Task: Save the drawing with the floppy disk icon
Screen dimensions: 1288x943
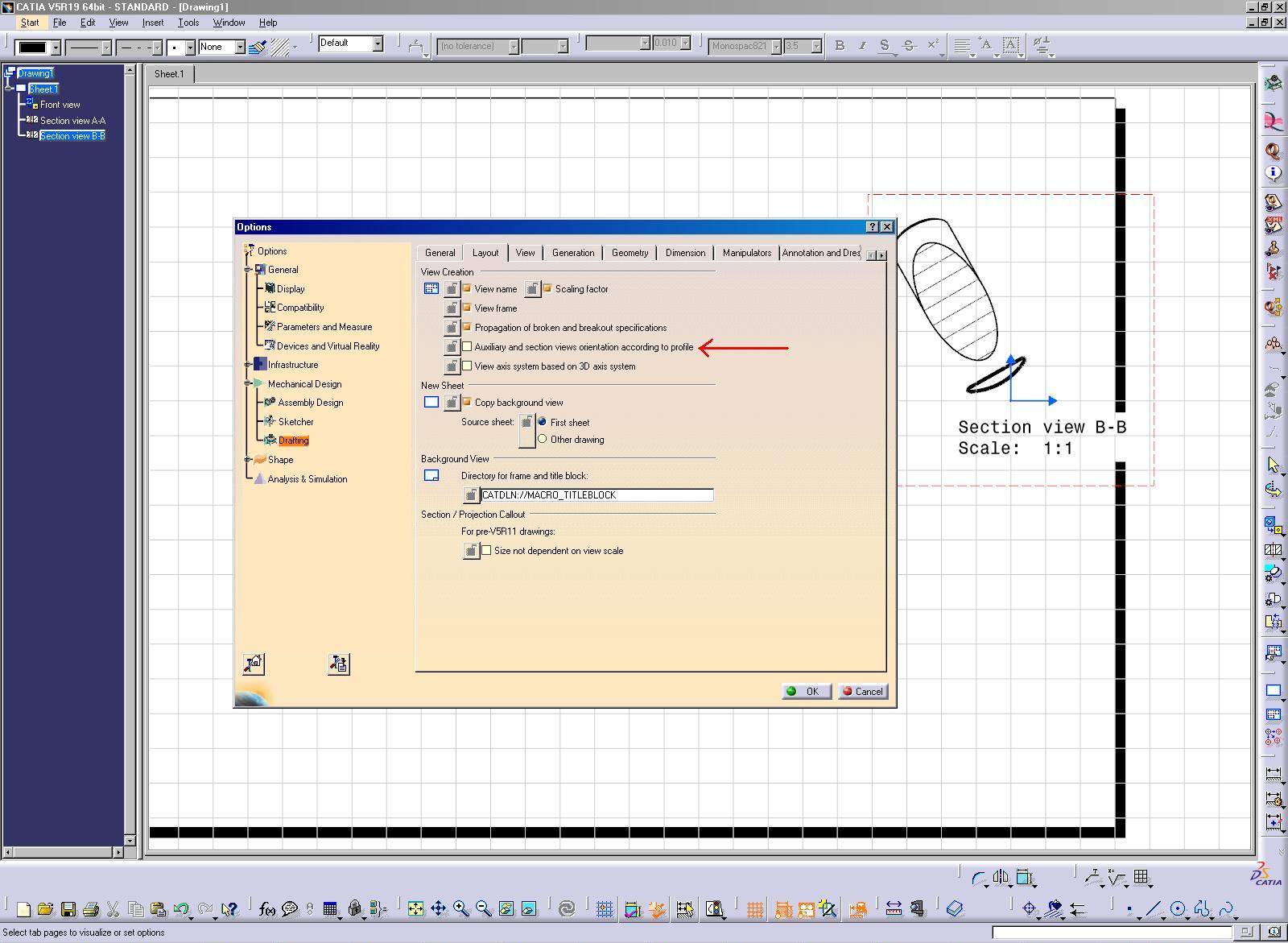Action: tap(68, 909)
